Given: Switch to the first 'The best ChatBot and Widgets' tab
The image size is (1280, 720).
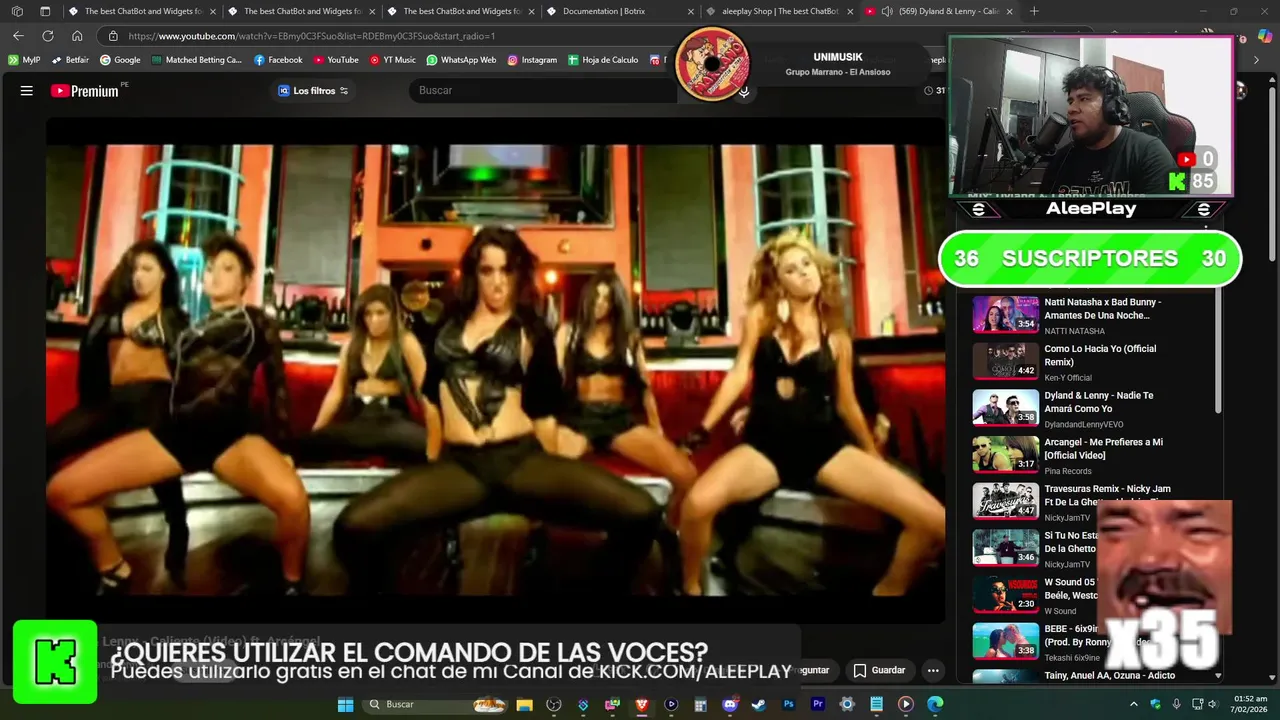Looking at the screenshot, I should [143, 11].
